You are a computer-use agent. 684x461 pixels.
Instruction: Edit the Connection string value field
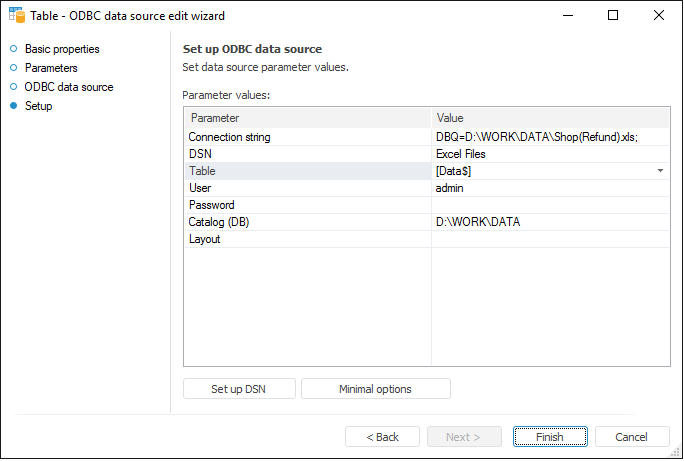[550, 137]
